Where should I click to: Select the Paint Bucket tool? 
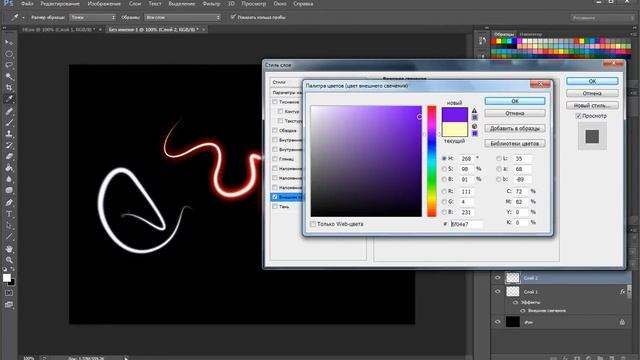click(x=9, y=168)
